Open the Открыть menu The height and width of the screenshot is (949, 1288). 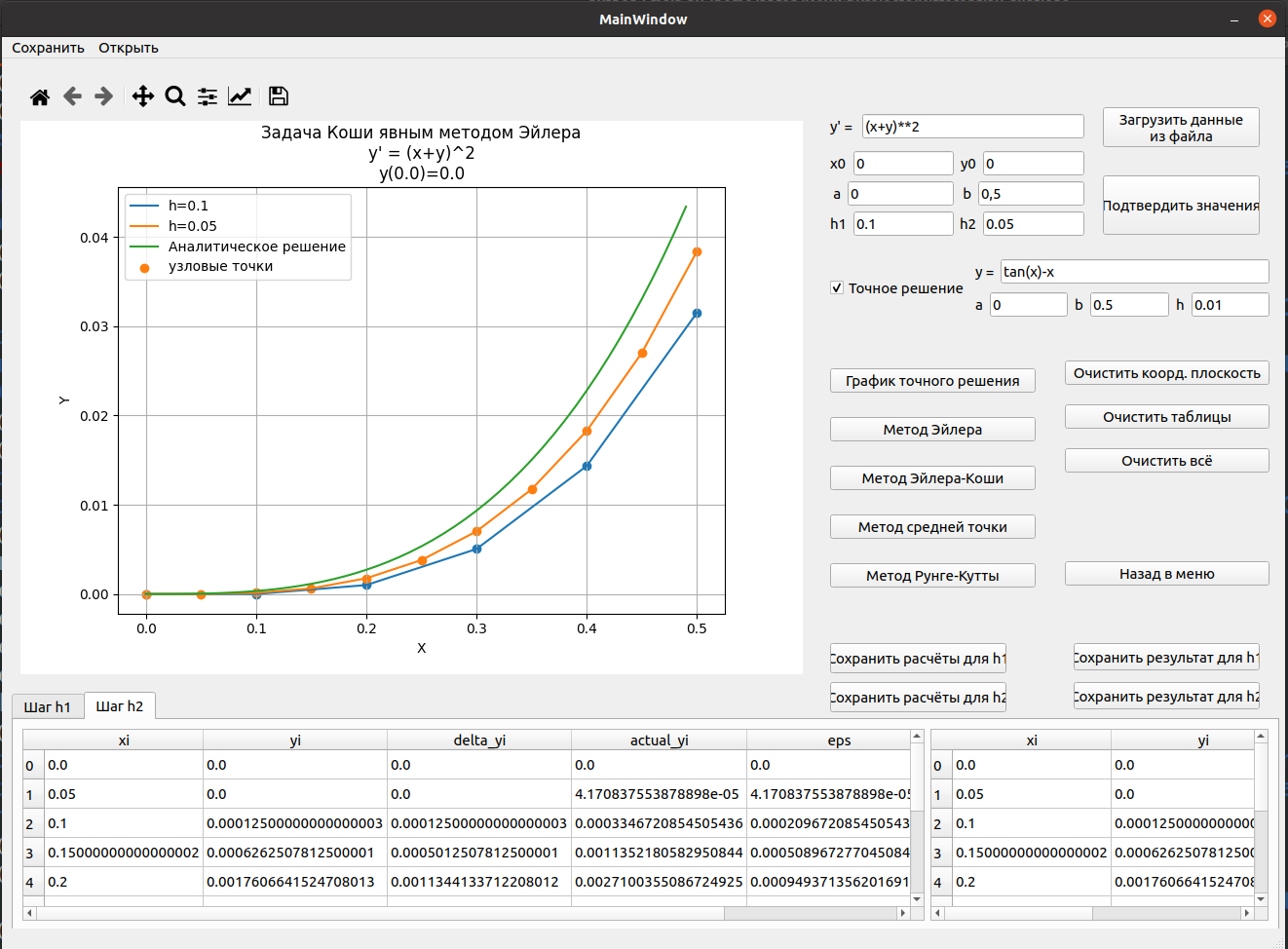[129, 48]
